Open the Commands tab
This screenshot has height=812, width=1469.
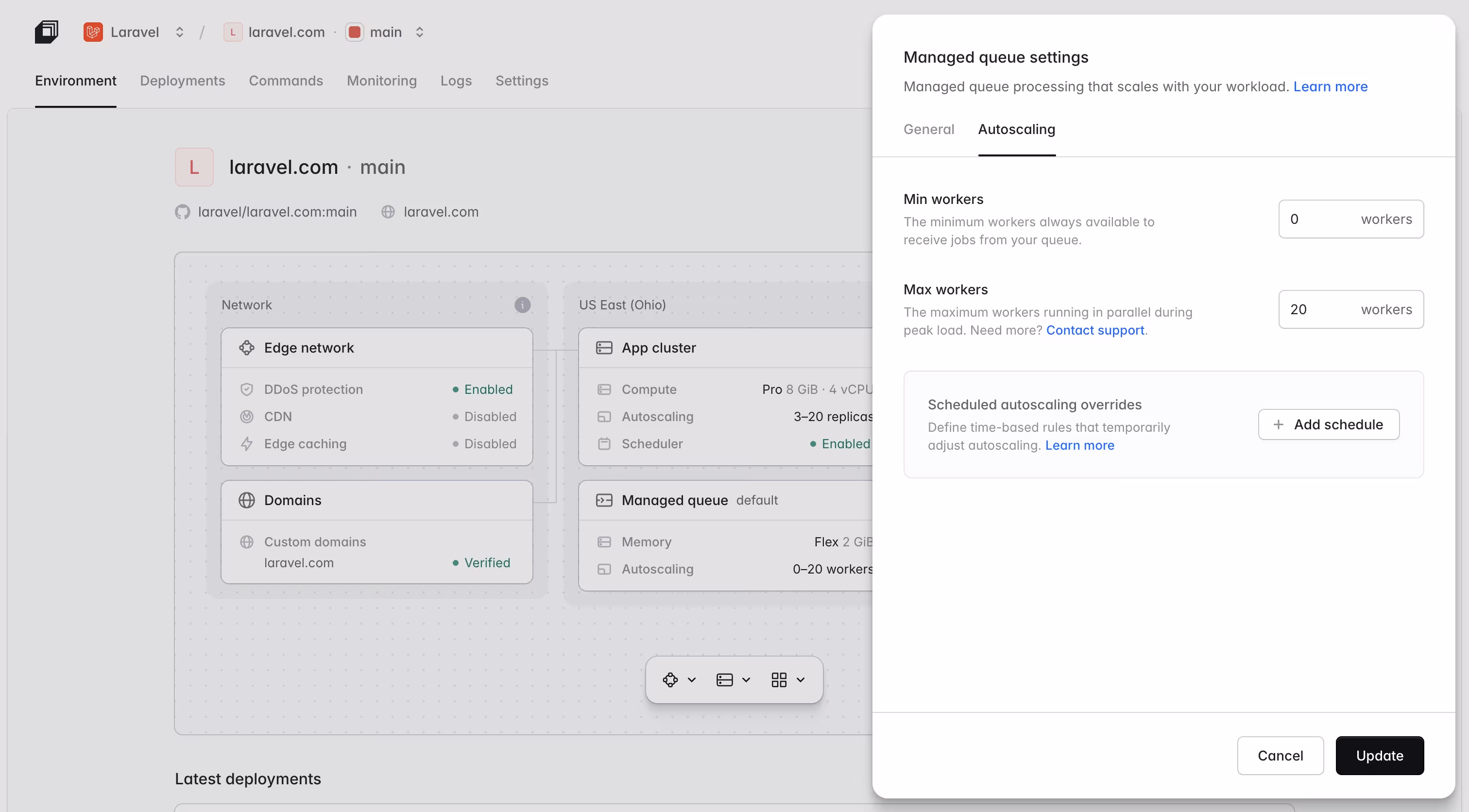(x=286, y=81)
